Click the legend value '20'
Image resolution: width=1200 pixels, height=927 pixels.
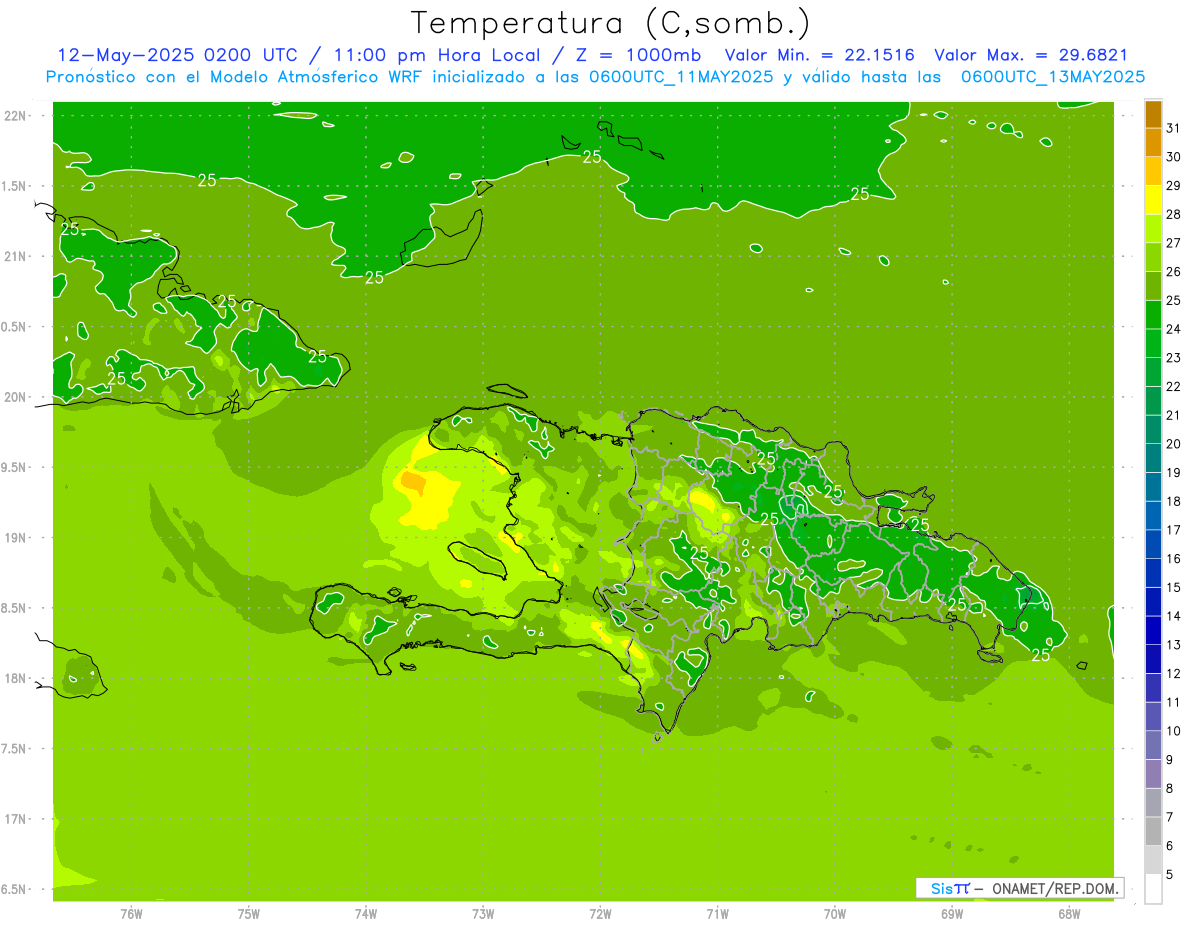(x=1174, y=444)
